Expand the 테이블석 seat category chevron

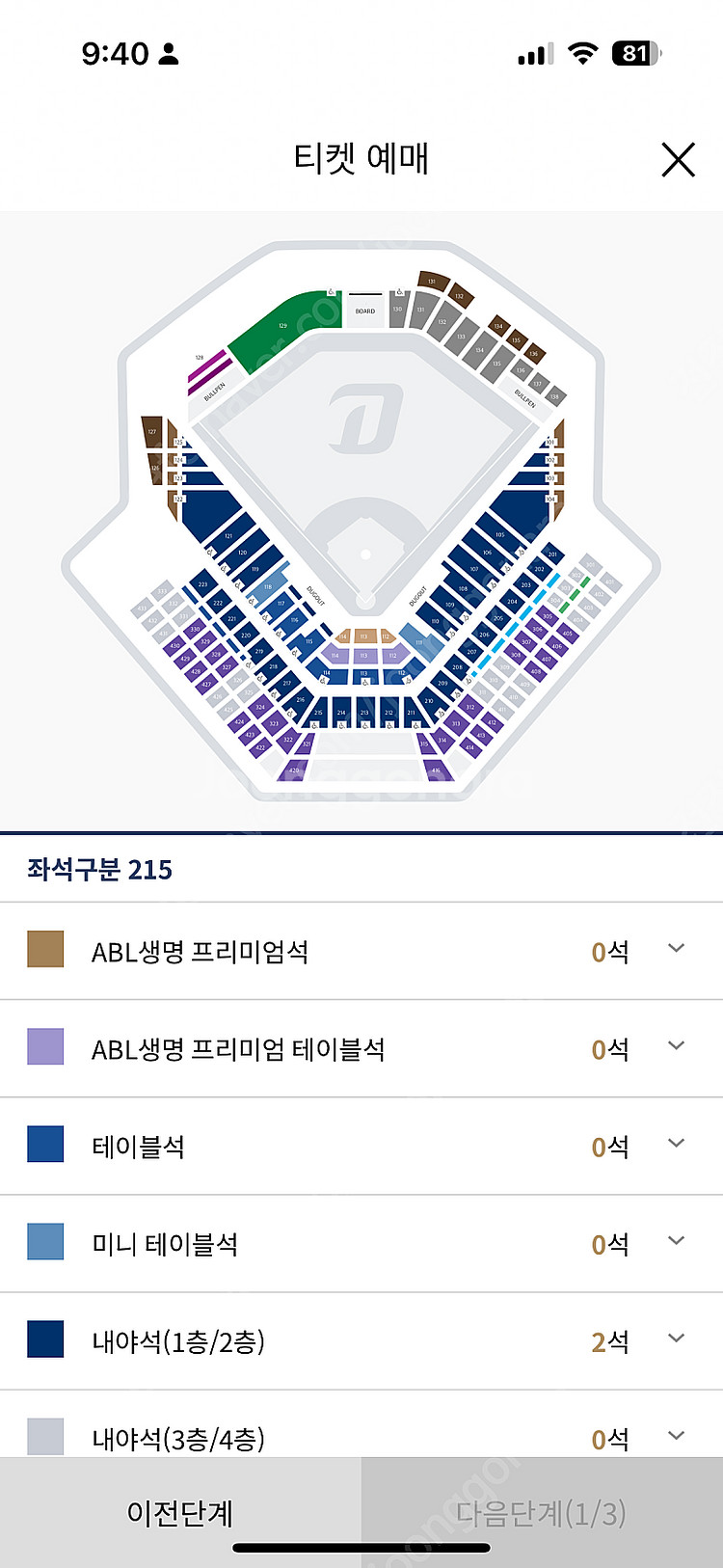click(x=676, y=1144)
